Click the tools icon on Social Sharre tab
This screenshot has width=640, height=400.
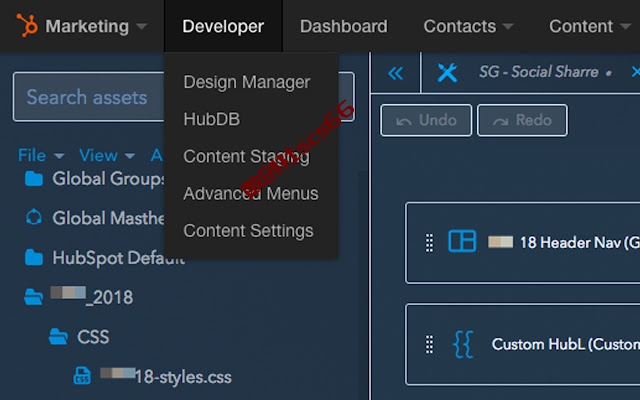(447, 73)
